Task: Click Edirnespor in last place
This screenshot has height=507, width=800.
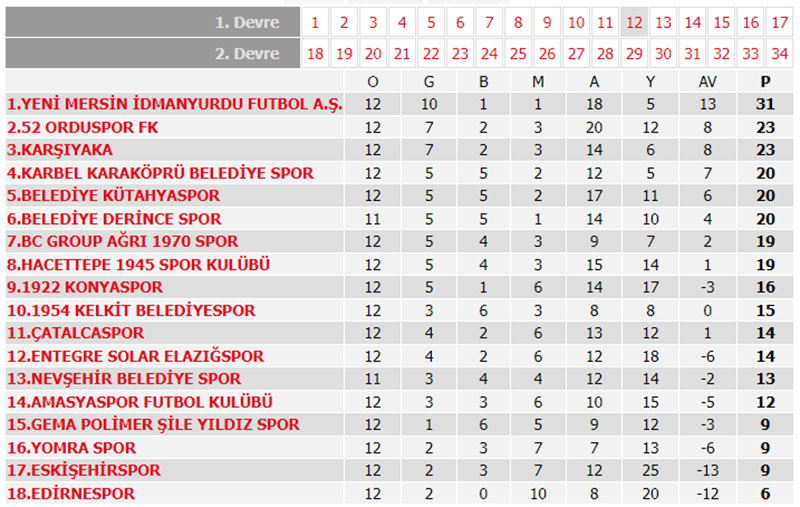Action: pos(71,493)
